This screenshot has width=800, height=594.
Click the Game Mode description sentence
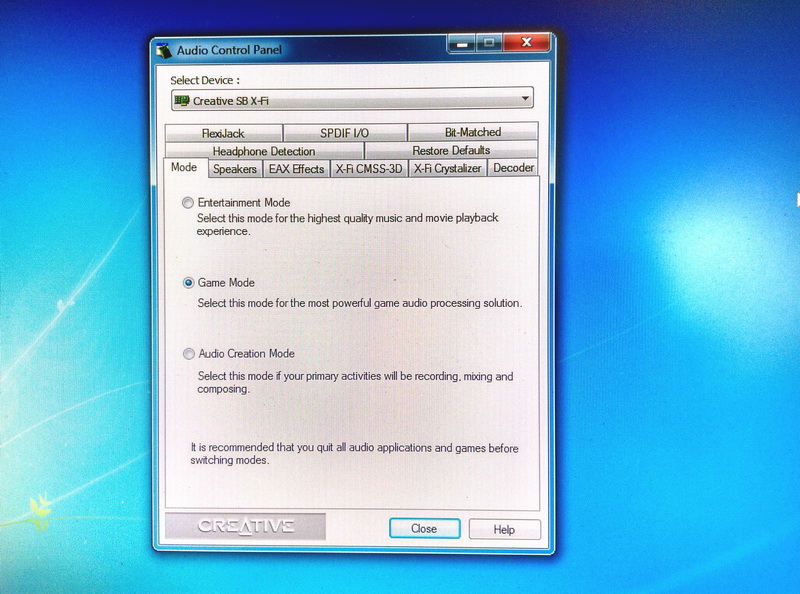pyautogui.click(x=360, y=303)
